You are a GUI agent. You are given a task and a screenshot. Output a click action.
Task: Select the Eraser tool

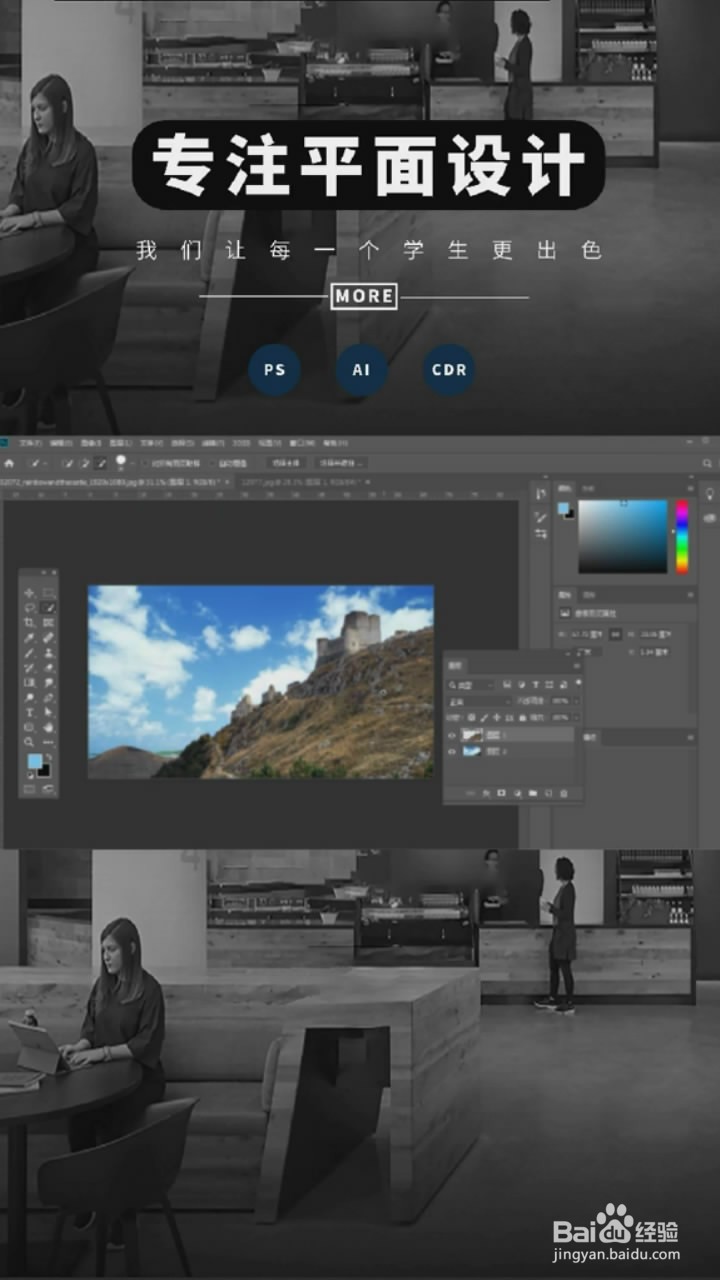[x=49, y=668]
